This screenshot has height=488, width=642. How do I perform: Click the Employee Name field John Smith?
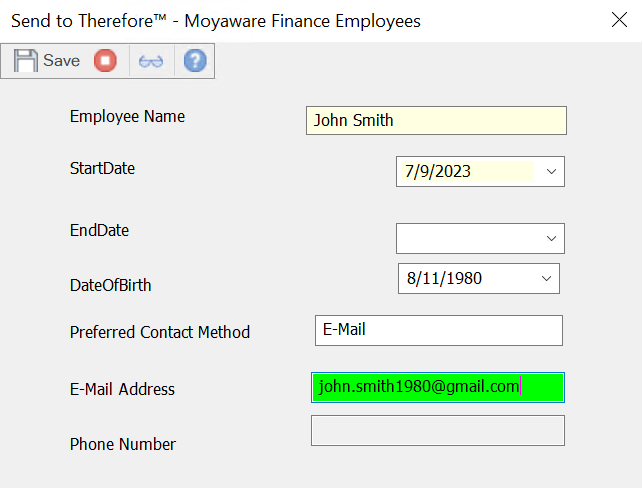pyautogui.click(x=436, y=120)
